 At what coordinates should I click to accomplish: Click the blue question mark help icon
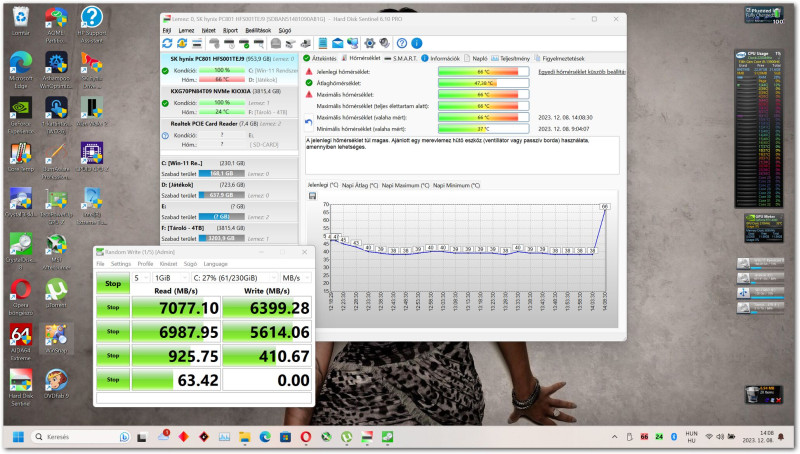click(402, 43)
